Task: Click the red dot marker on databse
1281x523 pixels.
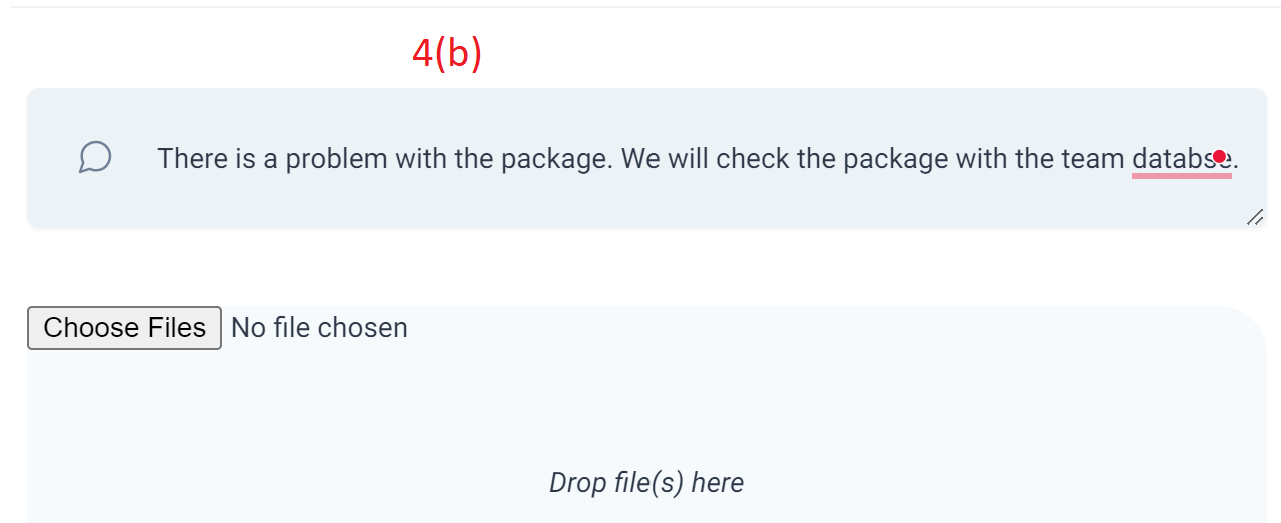Action: [x=1219, y=156]
